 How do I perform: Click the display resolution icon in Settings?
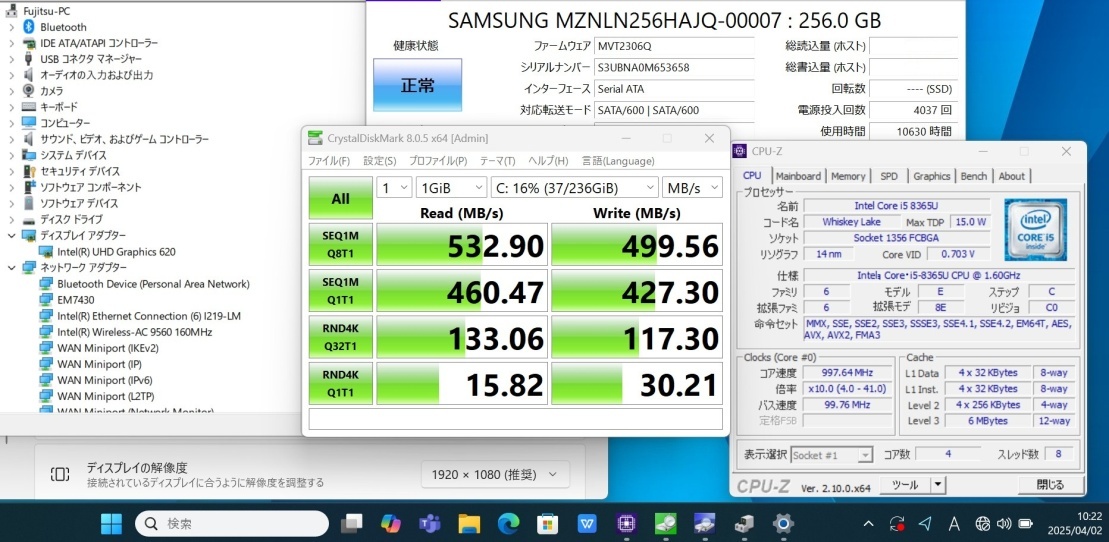pos(60,474)
